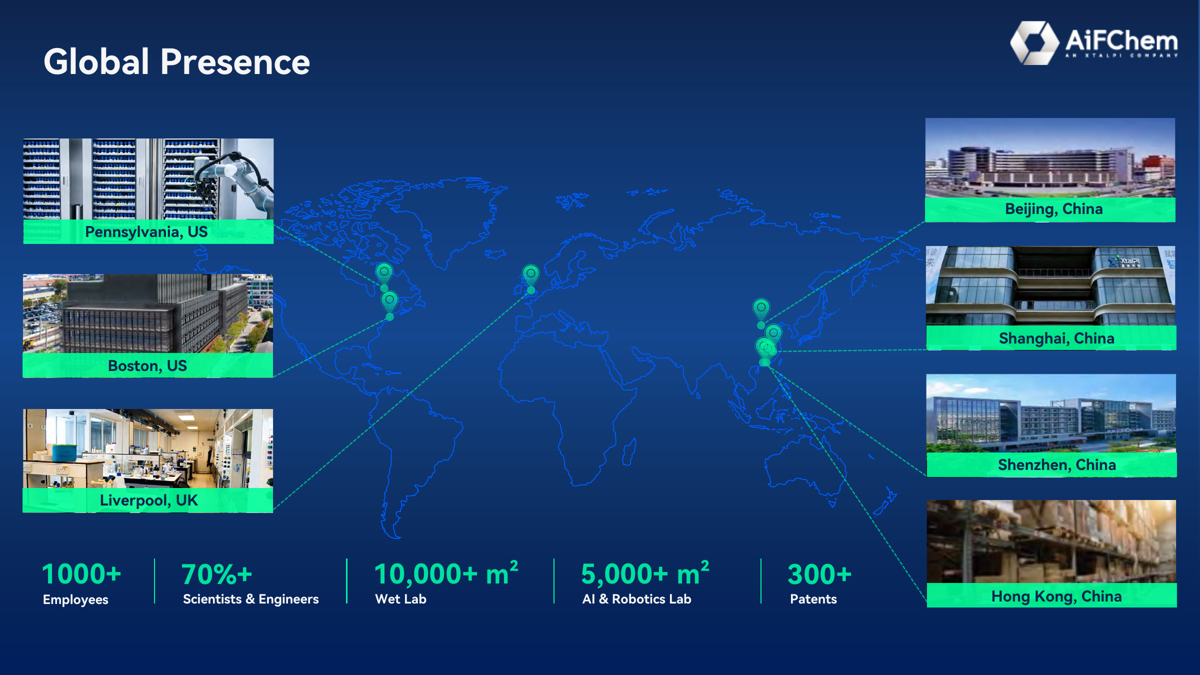The image size is (1200, 675).
Task: Open the Hong Kong warehouse photo
Action: 1052,542
